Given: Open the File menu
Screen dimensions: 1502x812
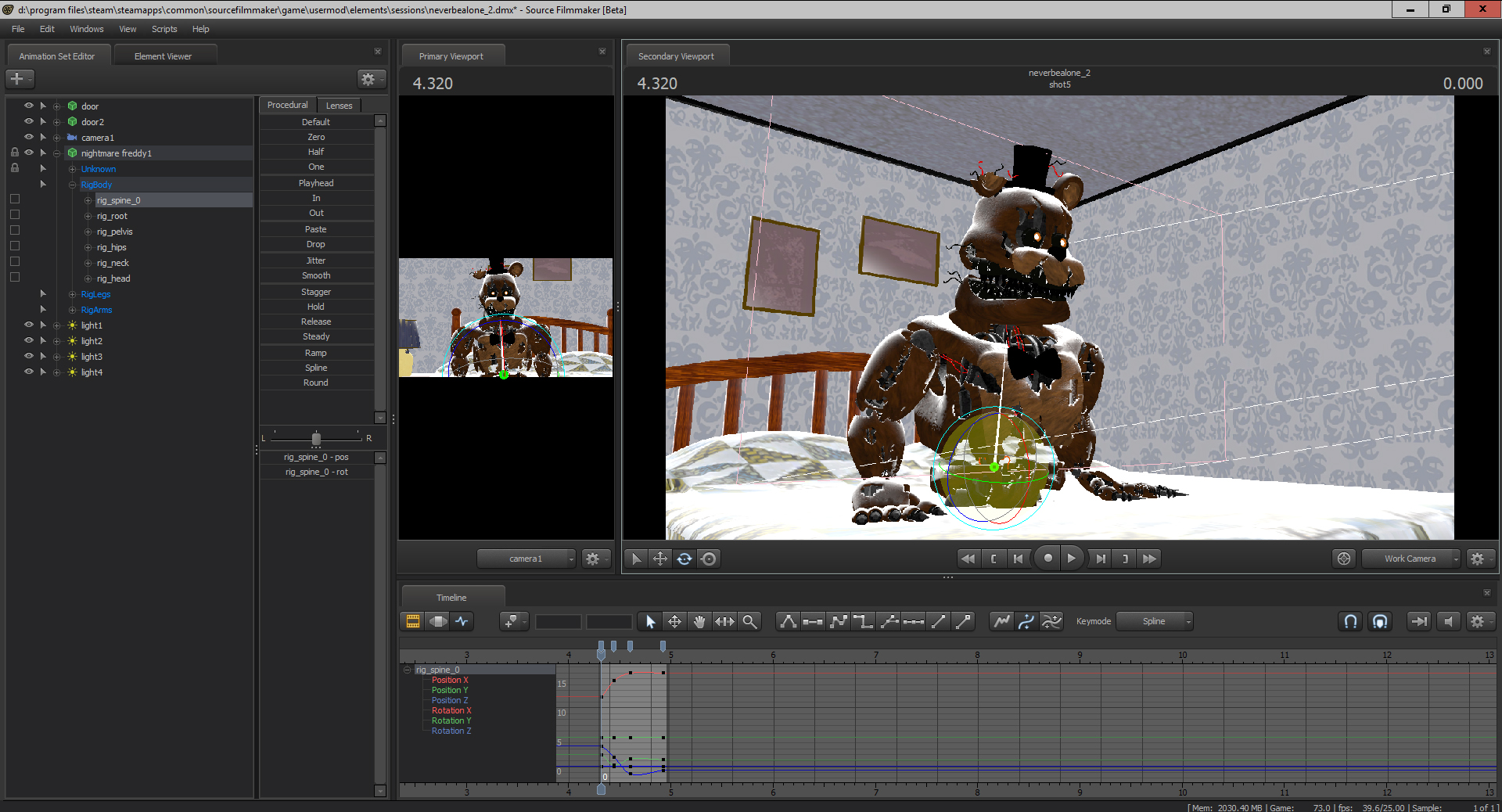Looking at the screenshot, I should pos(18,29).
